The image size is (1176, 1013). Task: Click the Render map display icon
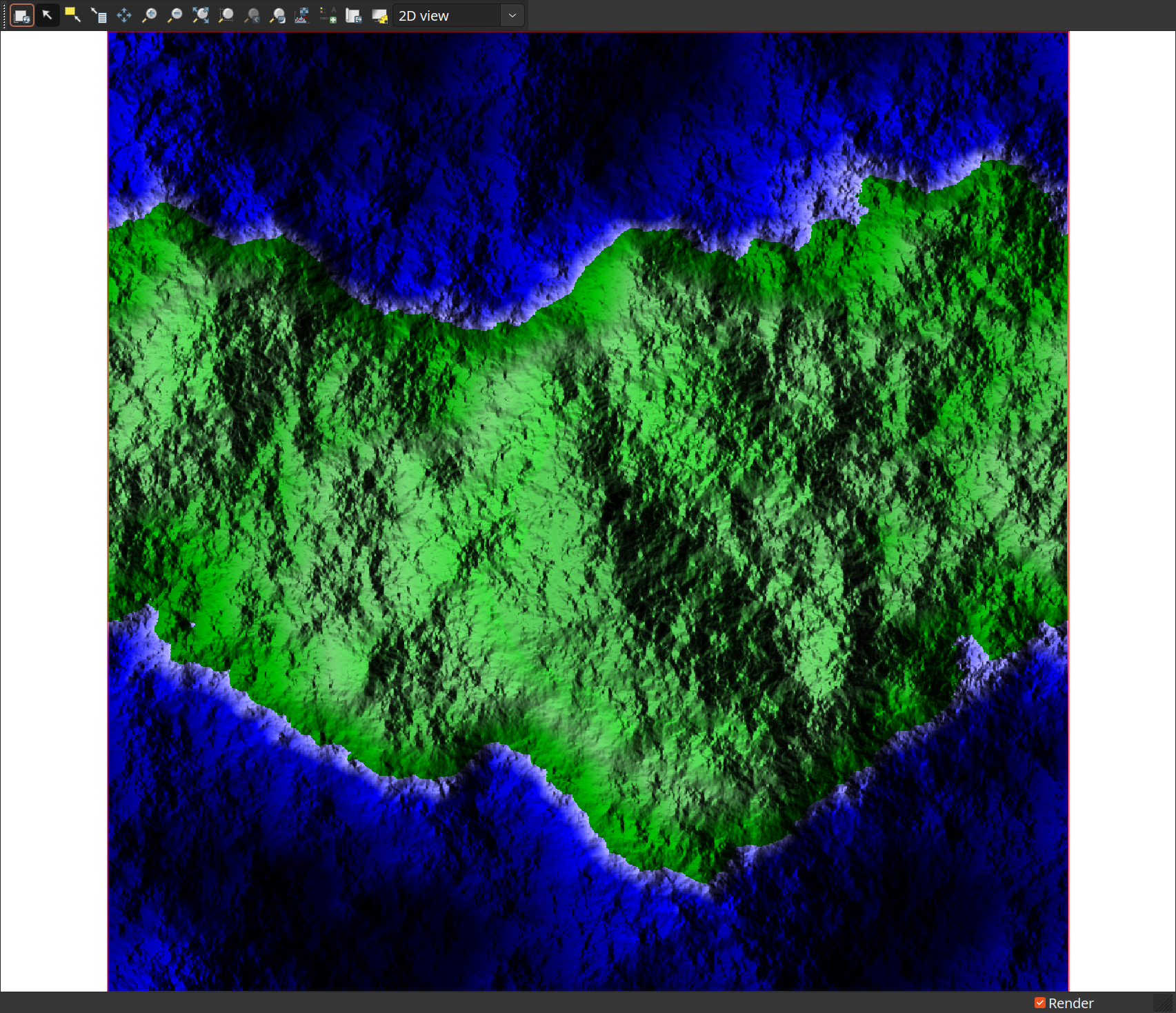click(22, 16)
